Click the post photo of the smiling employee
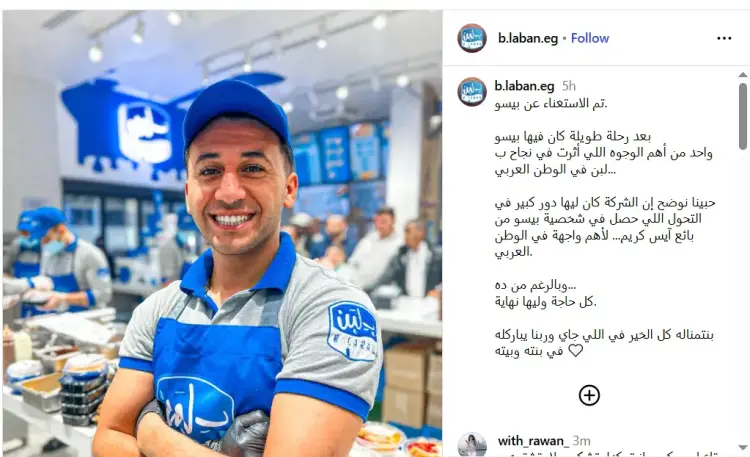The height and width of the screenshot is (457, 750). tap(222, 234)
